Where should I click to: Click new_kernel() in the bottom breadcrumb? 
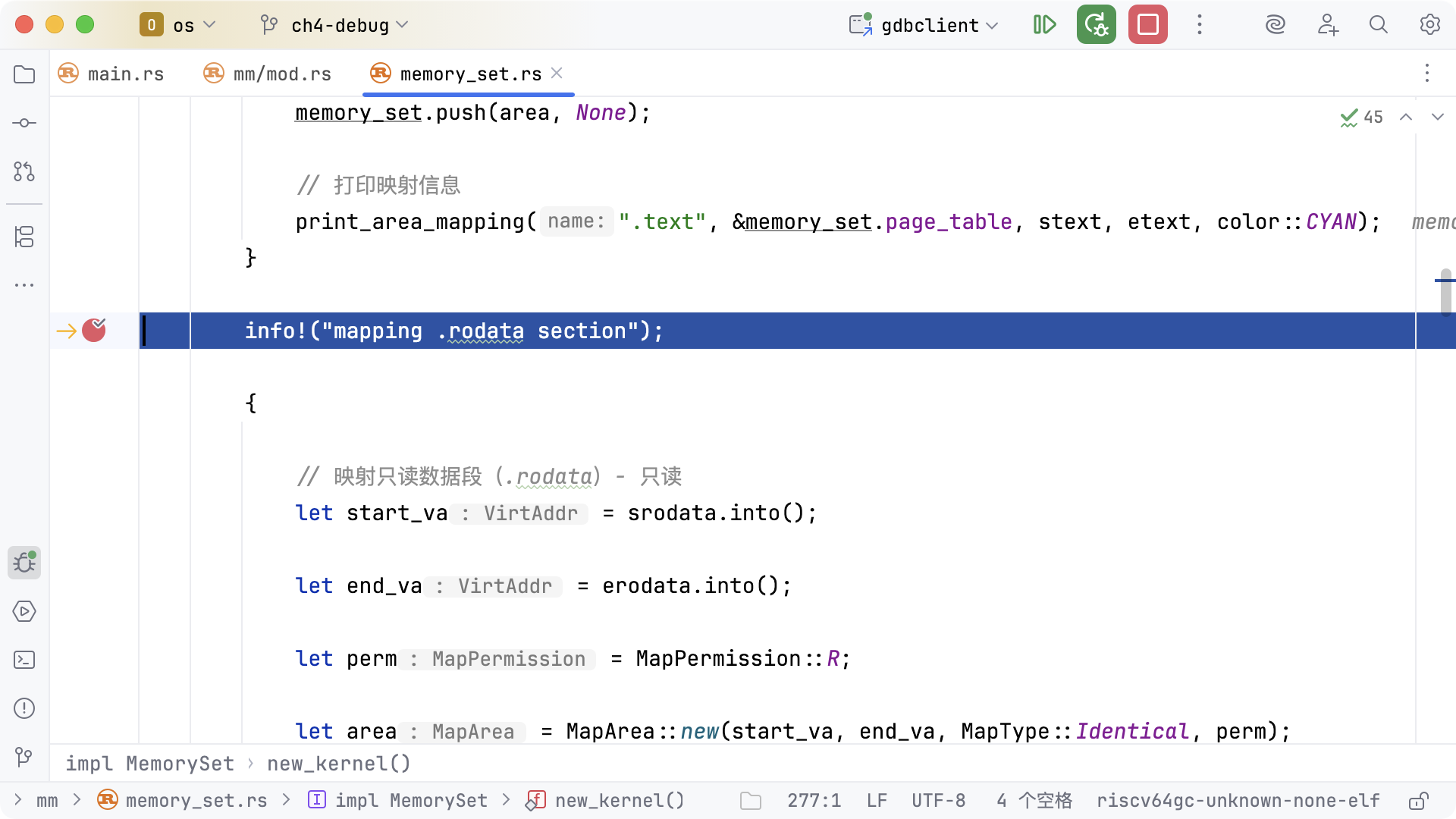pos(338,764)
